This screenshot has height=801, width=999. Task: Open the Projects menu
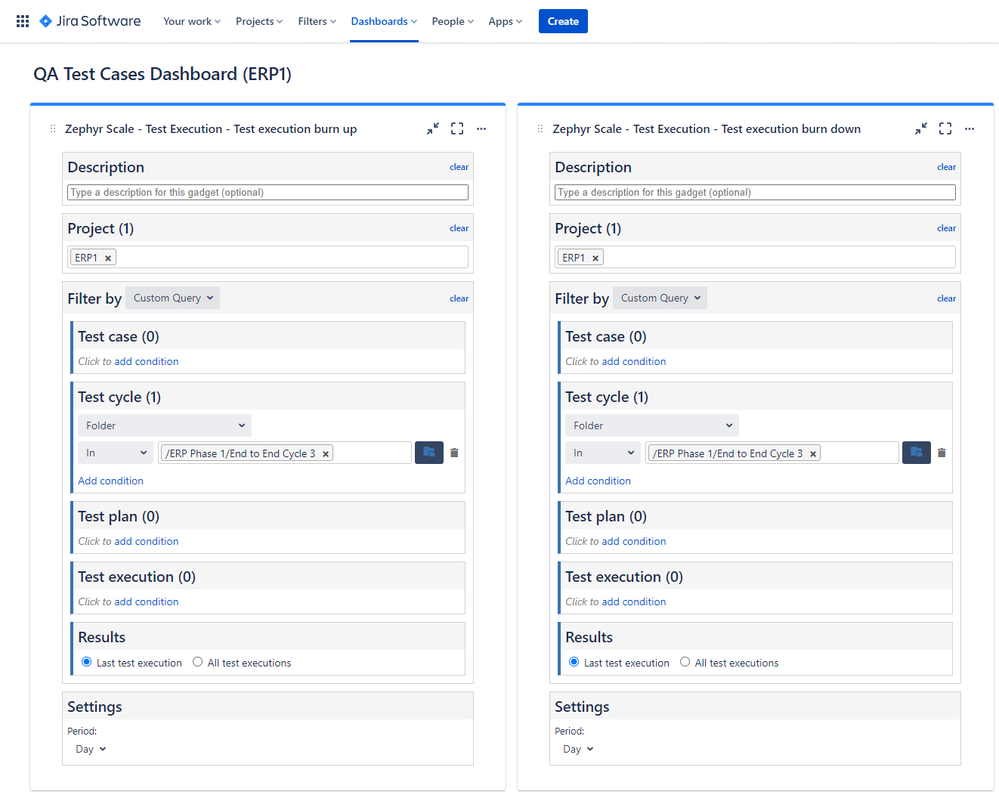coord(259,21)
